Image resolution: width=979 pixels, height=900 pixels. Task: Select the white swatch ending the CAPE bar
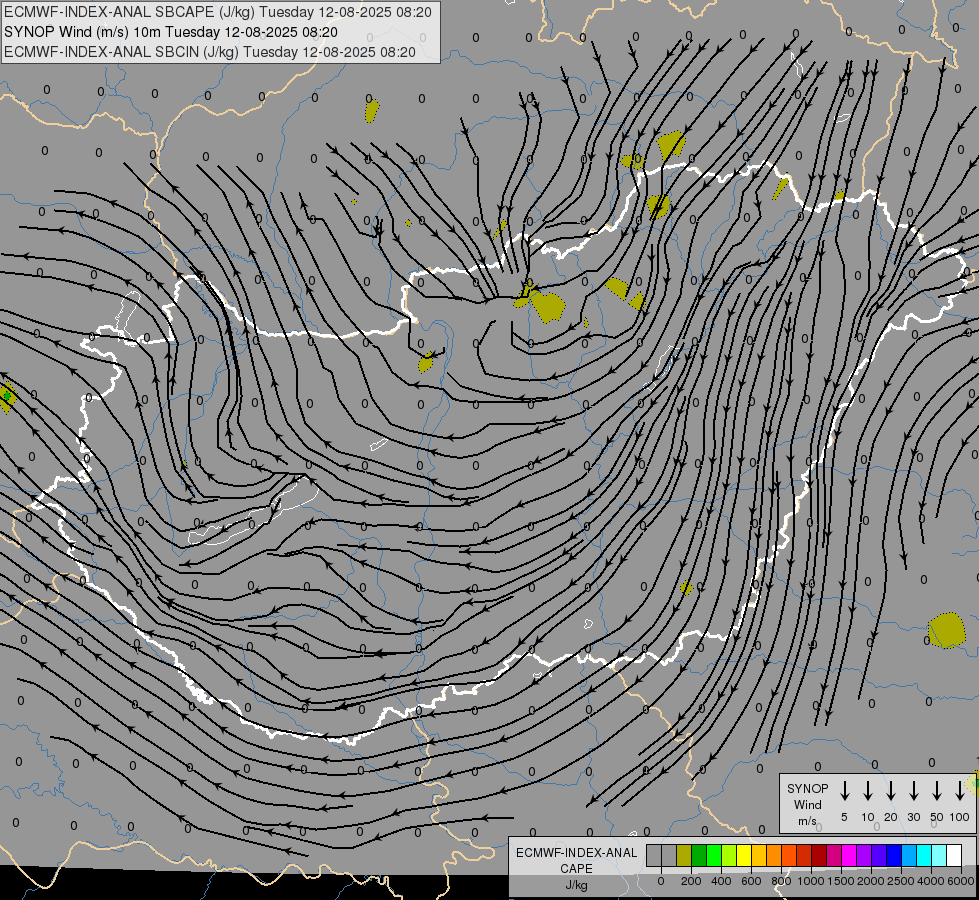[x=953, y=856]
